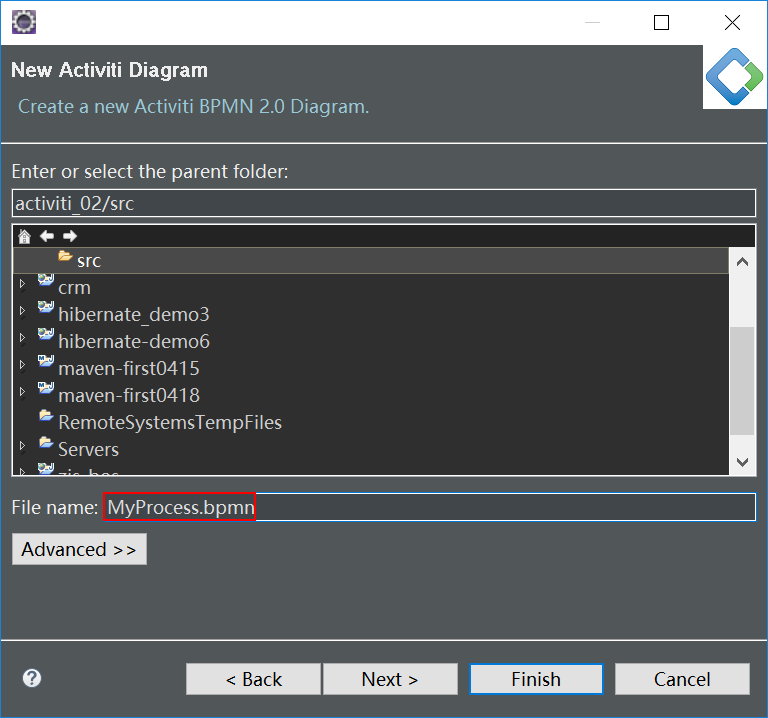Click the maven-first0418 project icon

click(x=46, y=388)
